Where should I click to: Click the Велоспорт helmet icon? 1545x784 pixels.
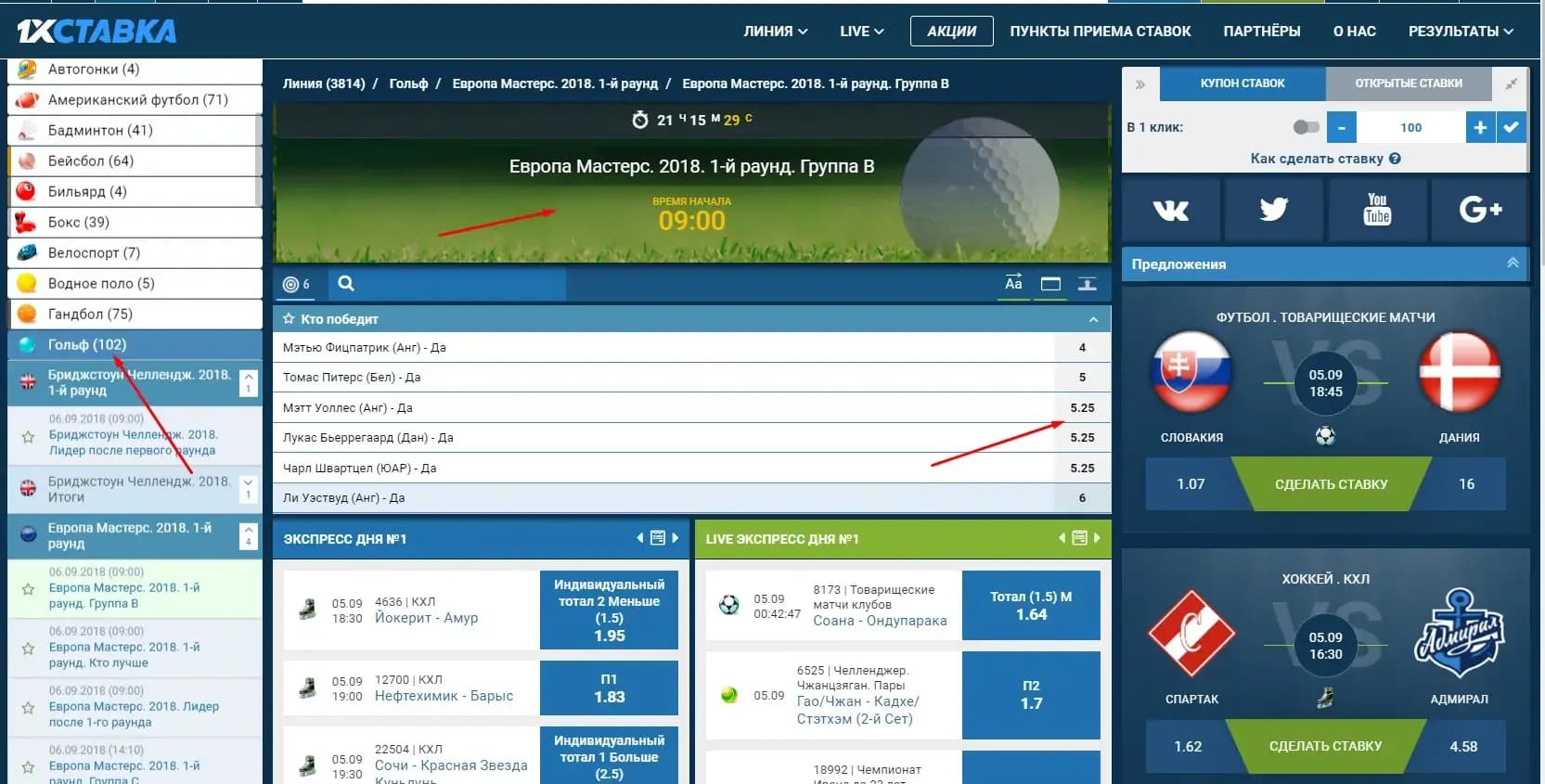point(27,253)
